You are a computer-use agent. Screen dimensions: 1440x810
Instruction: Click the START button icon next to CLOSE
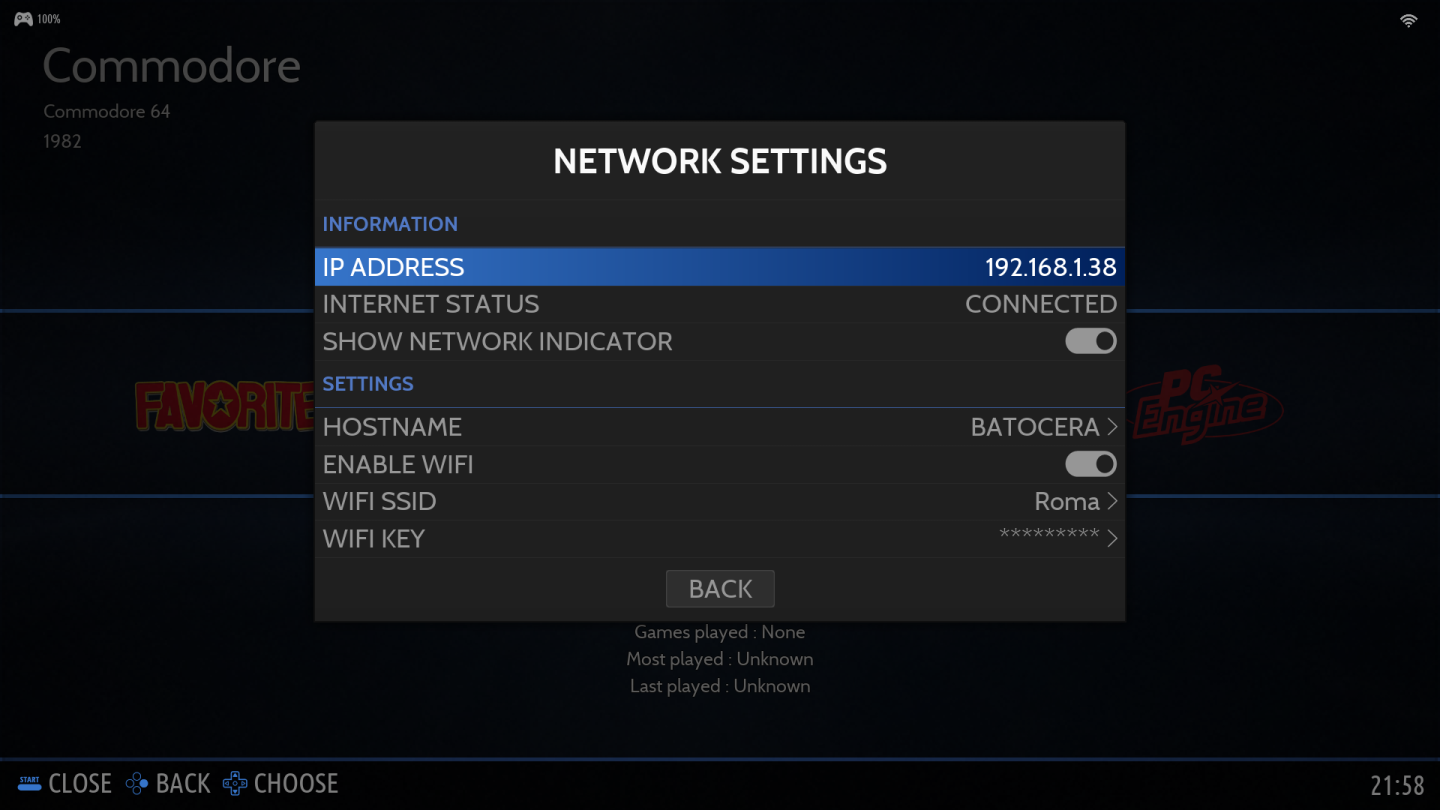29,783
